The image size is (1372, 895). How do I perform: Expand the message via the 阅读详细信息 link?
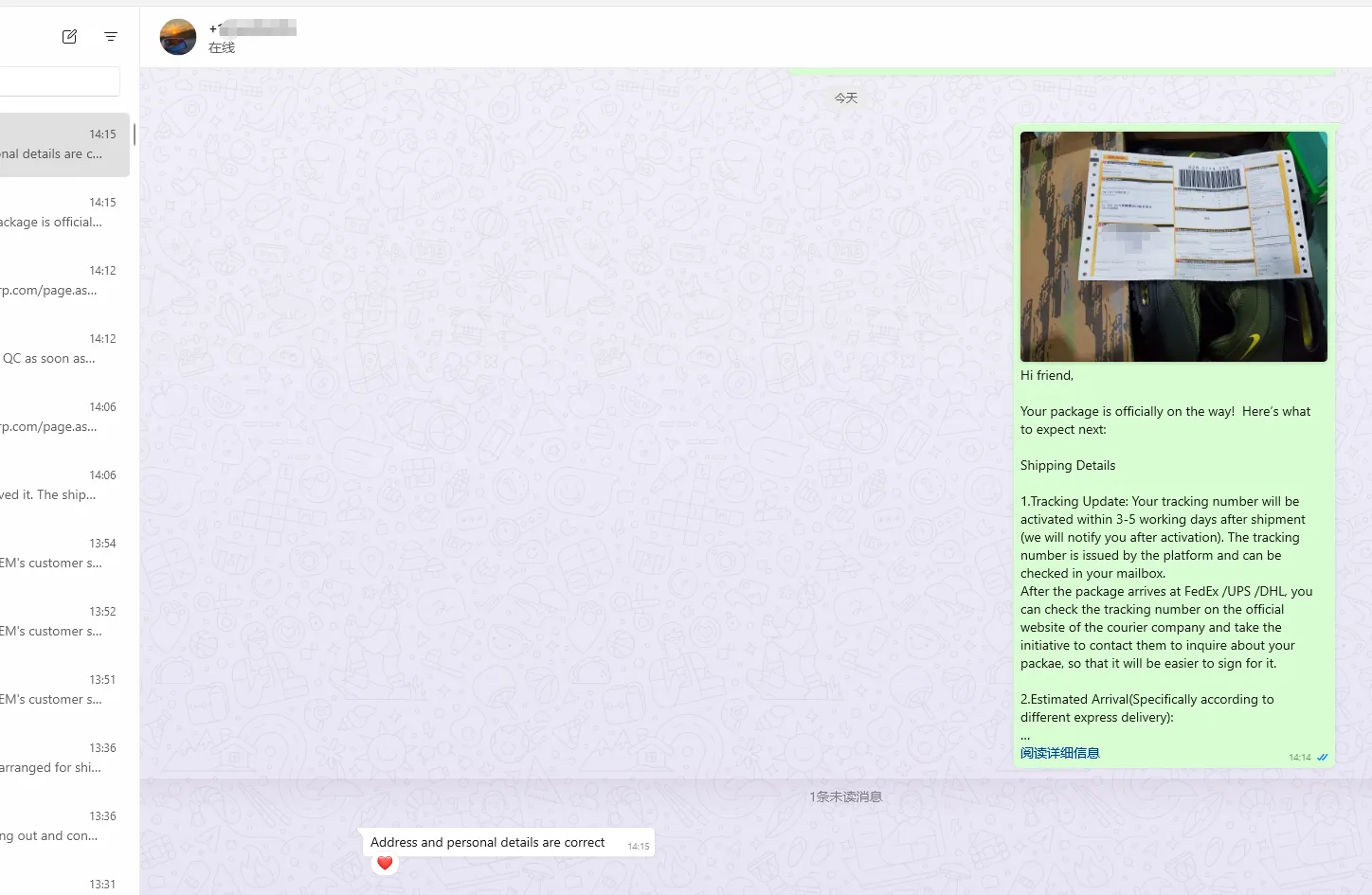point(1059,753)
